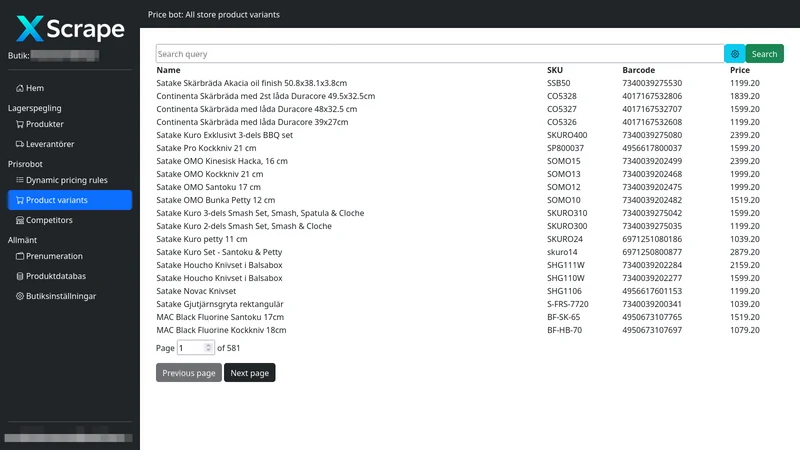Click the Competitors shop icon
Viewport: 800px width, 450px height.
20,220
